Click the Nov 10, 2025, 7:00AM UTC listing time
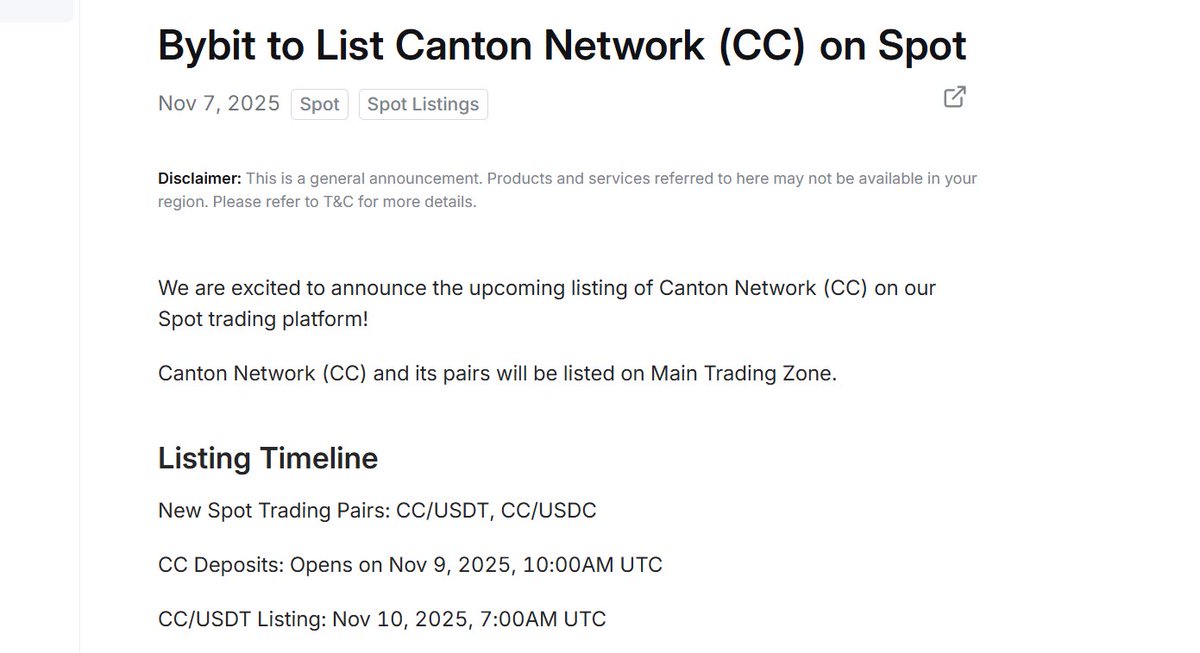 coord(469,619)
